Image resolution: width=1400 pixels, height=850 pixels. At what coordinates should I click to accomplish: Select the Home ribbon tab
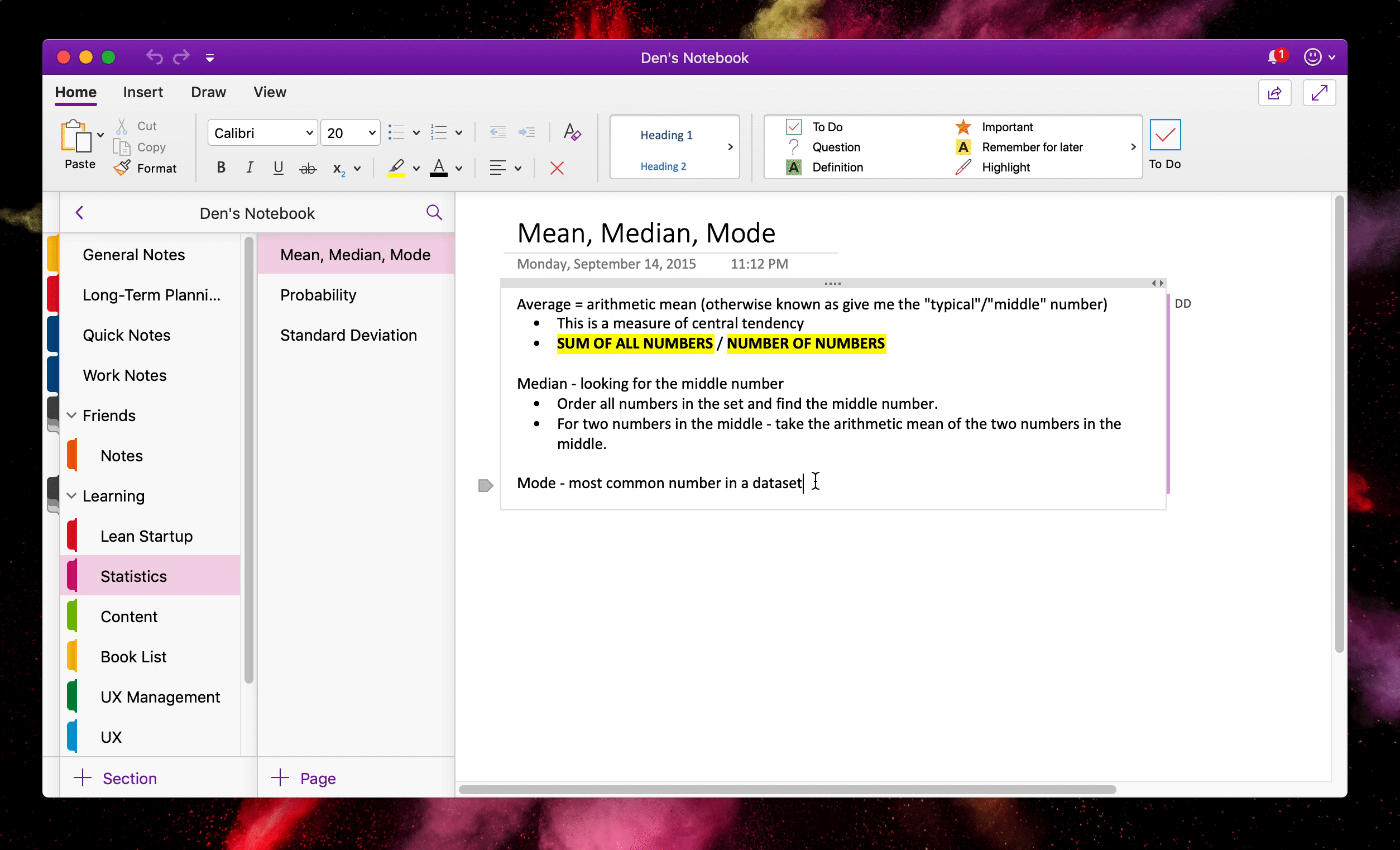[76, 91]
